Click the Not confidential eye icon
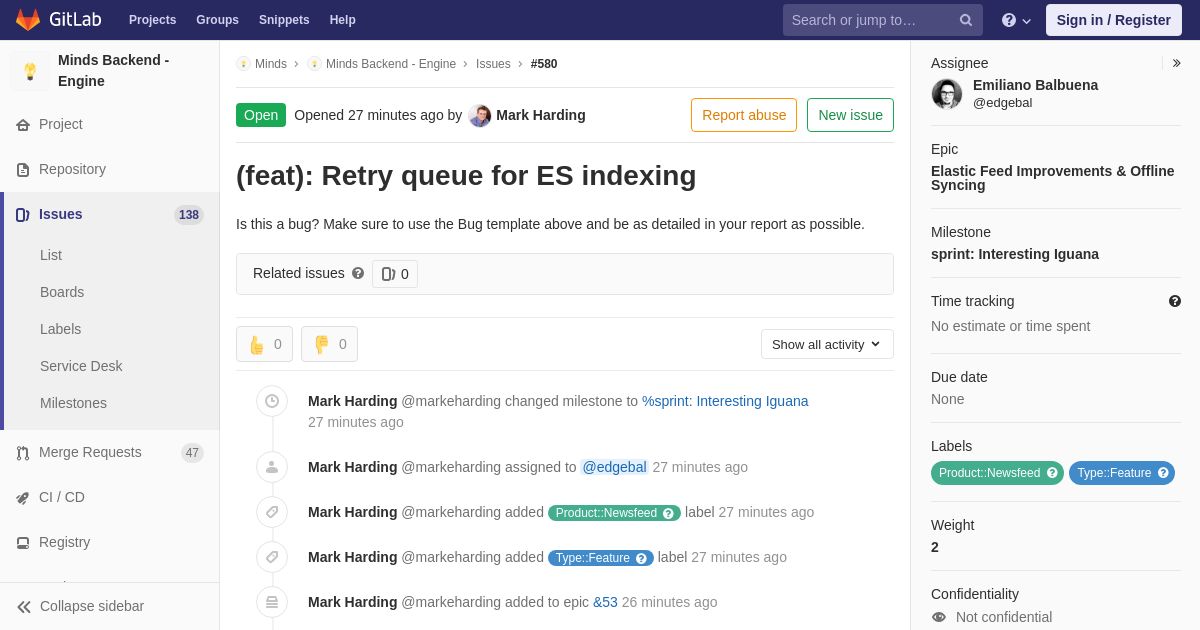 coord(939,617)
